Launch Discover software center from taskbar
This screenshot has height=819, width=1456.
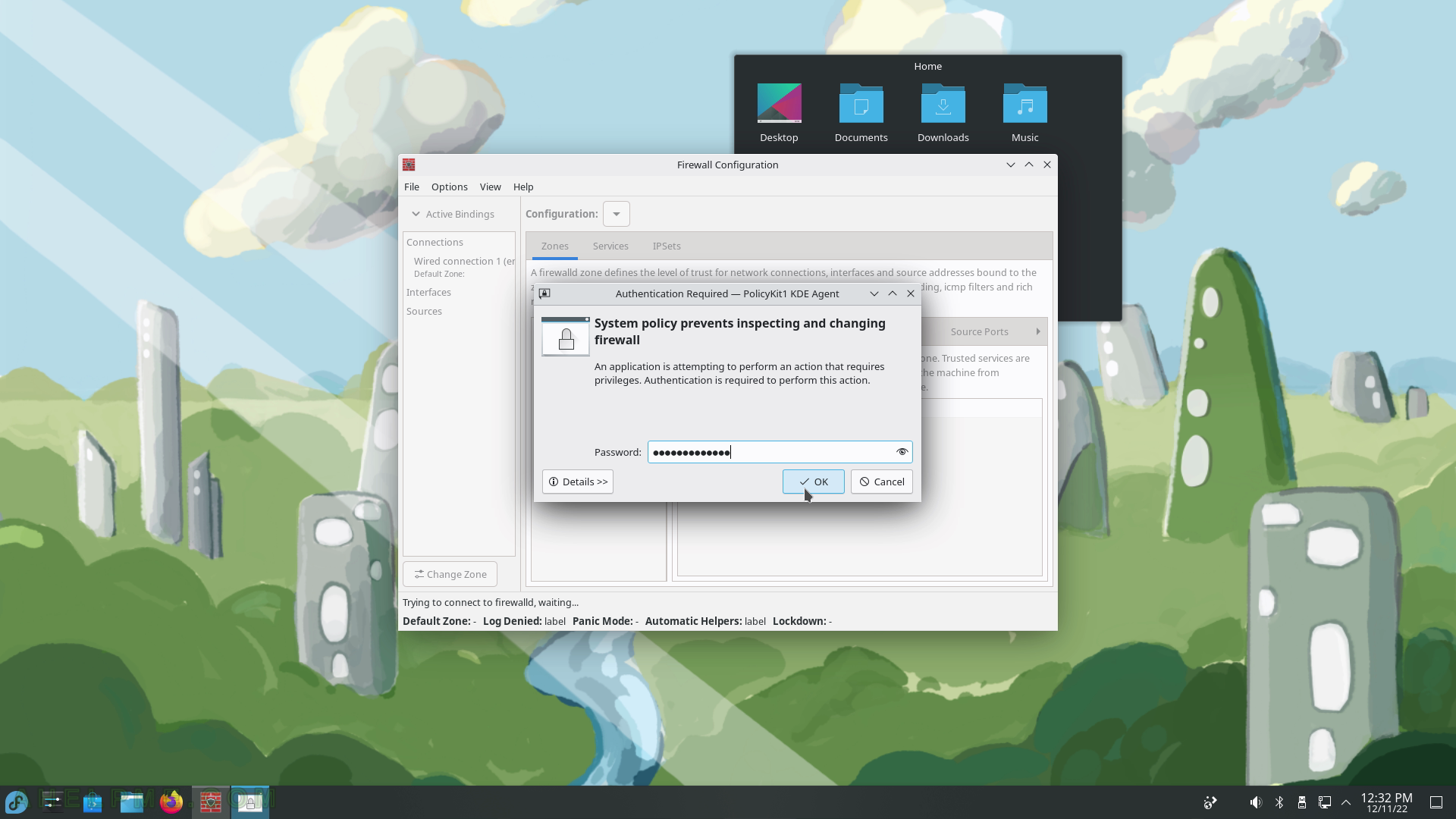(x=93, y=802)
